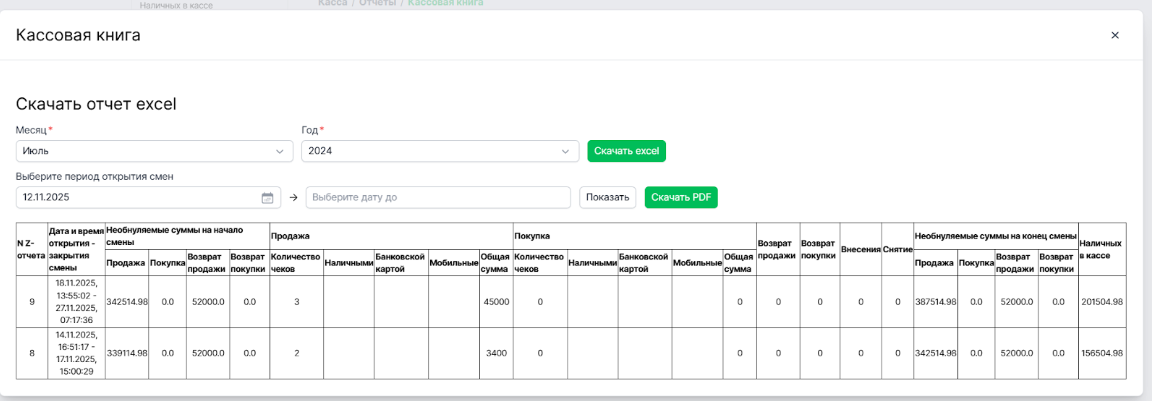Screen dimensions: 1155x404
Task: Click the Показать button
Action: click(x=607, y=197)
